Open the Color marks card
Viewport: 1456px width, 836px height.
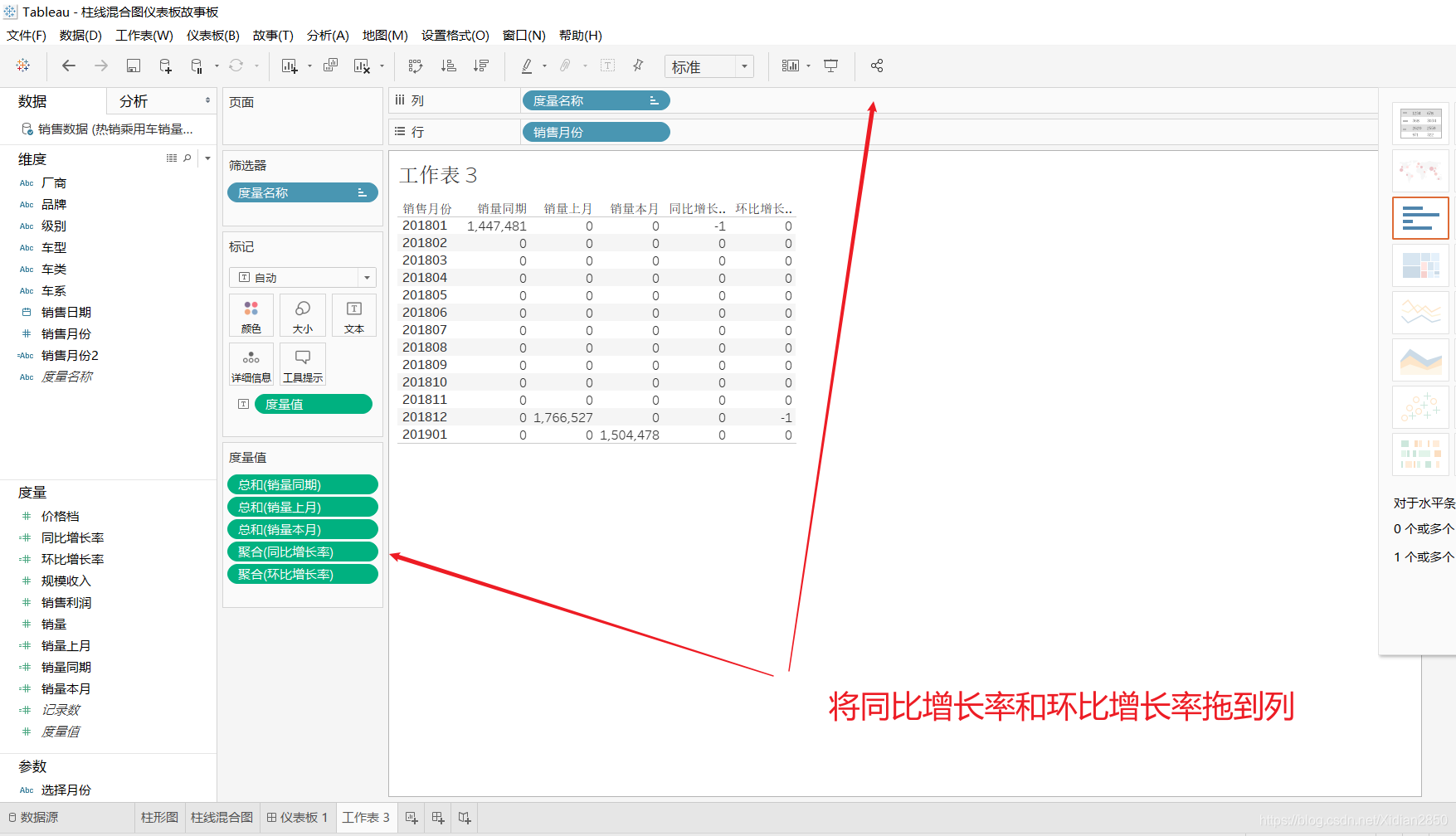click(x=251, y=316)
